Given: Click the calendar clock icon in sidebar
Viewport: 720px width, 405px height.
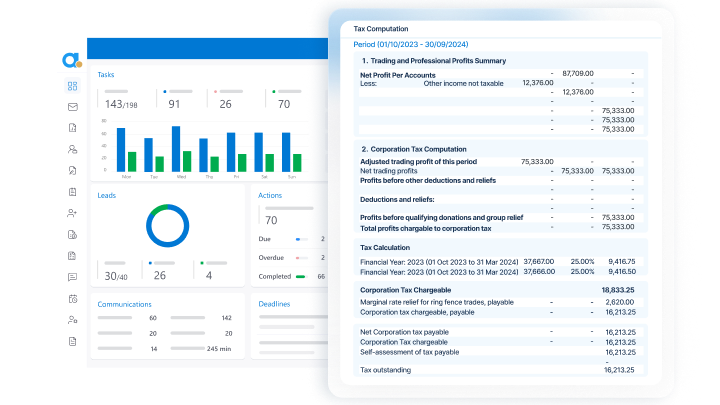Looking at the screenshot, I should click(x=72, y=298).
